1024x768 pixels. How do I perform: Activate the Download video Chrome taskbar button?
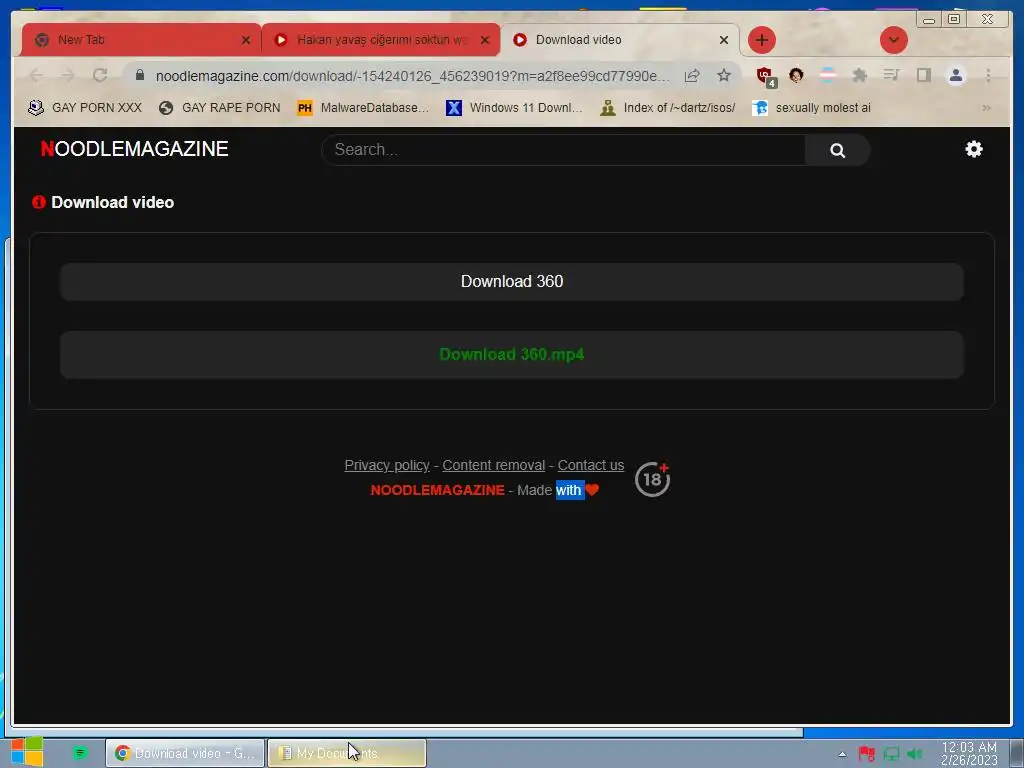[x=185, y=754]
